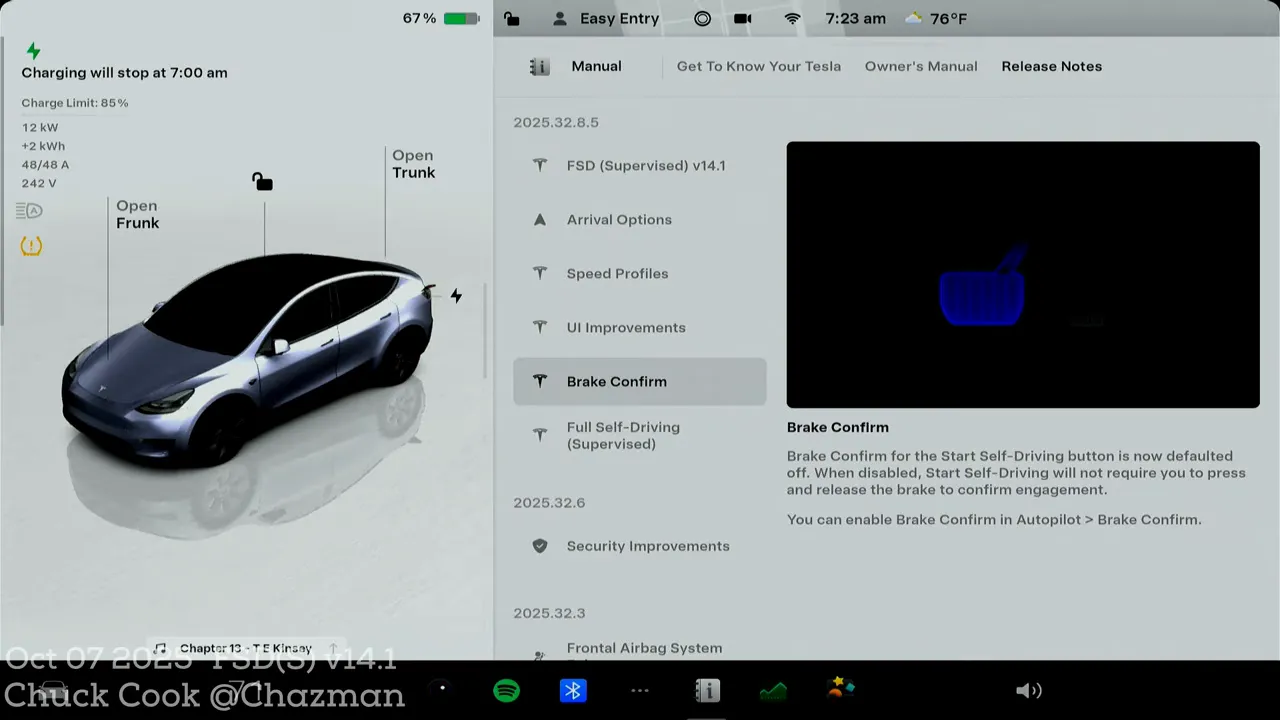Toggle the auto high beam headlight indicator
The image size is (1280, 720).
(29, 211)
